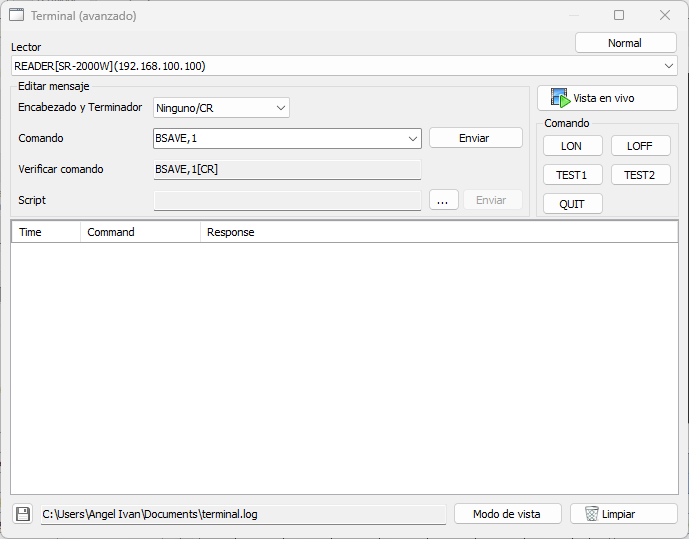Send the LON command
689x539 pixels.
(x=572, y=146)
